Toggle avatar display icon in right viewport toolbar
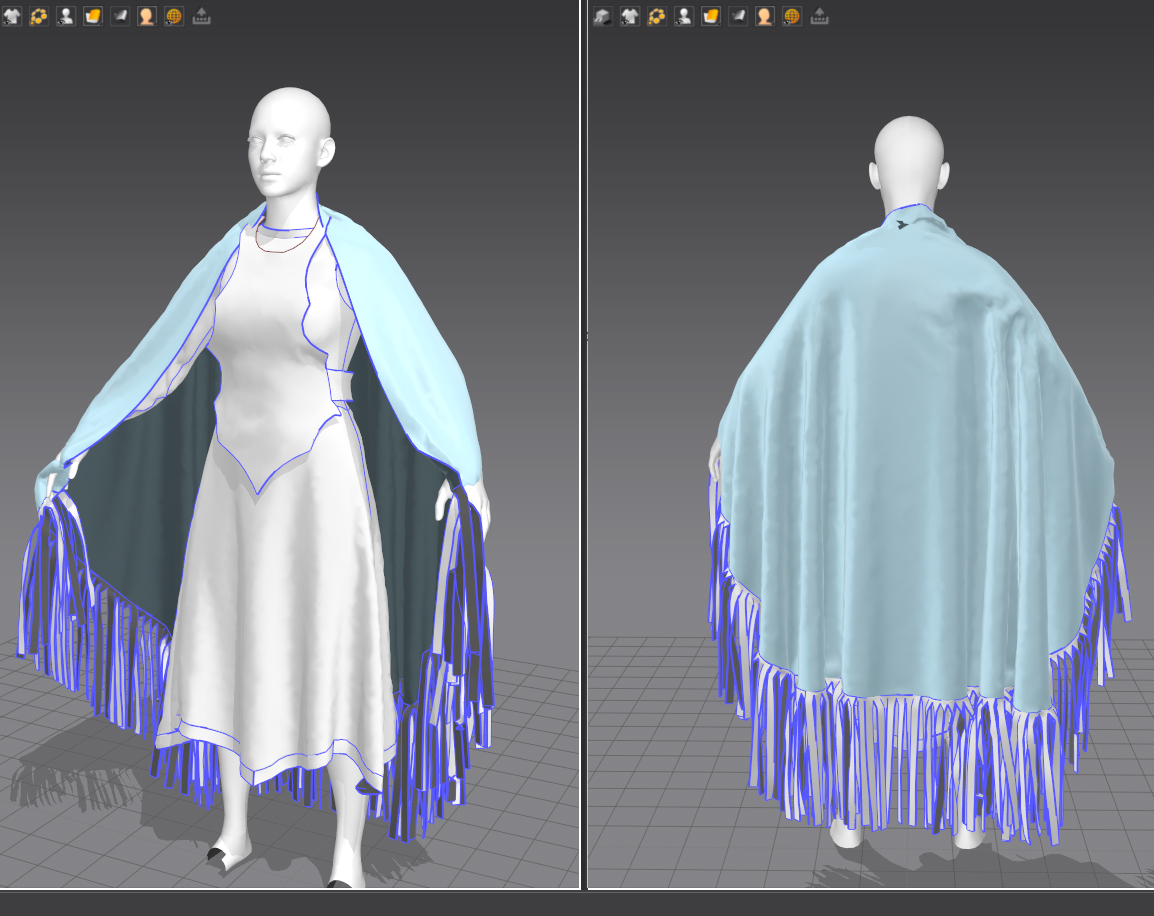1154x916 pixels. coord(684,16)
